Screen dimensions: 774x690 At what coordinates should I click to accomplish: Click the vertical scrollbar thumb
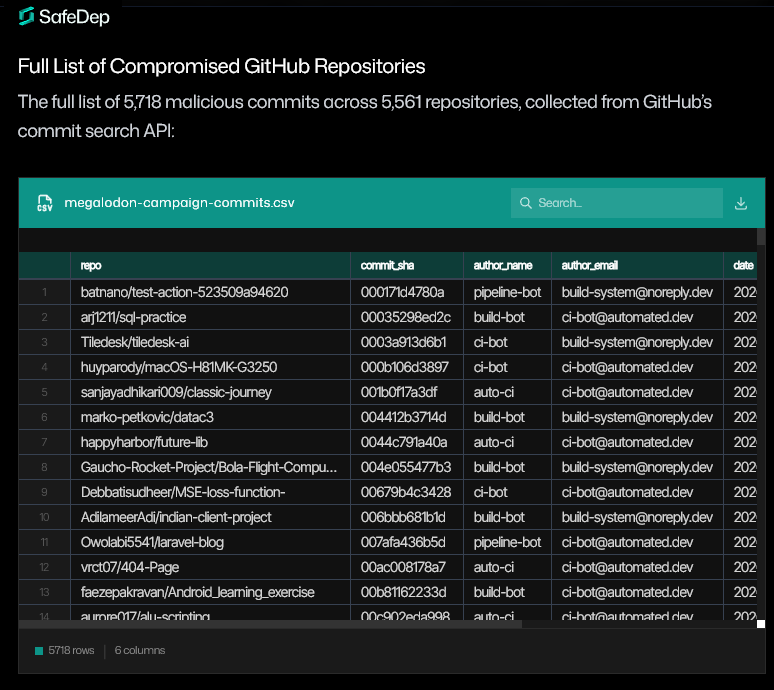coord(761,236)
